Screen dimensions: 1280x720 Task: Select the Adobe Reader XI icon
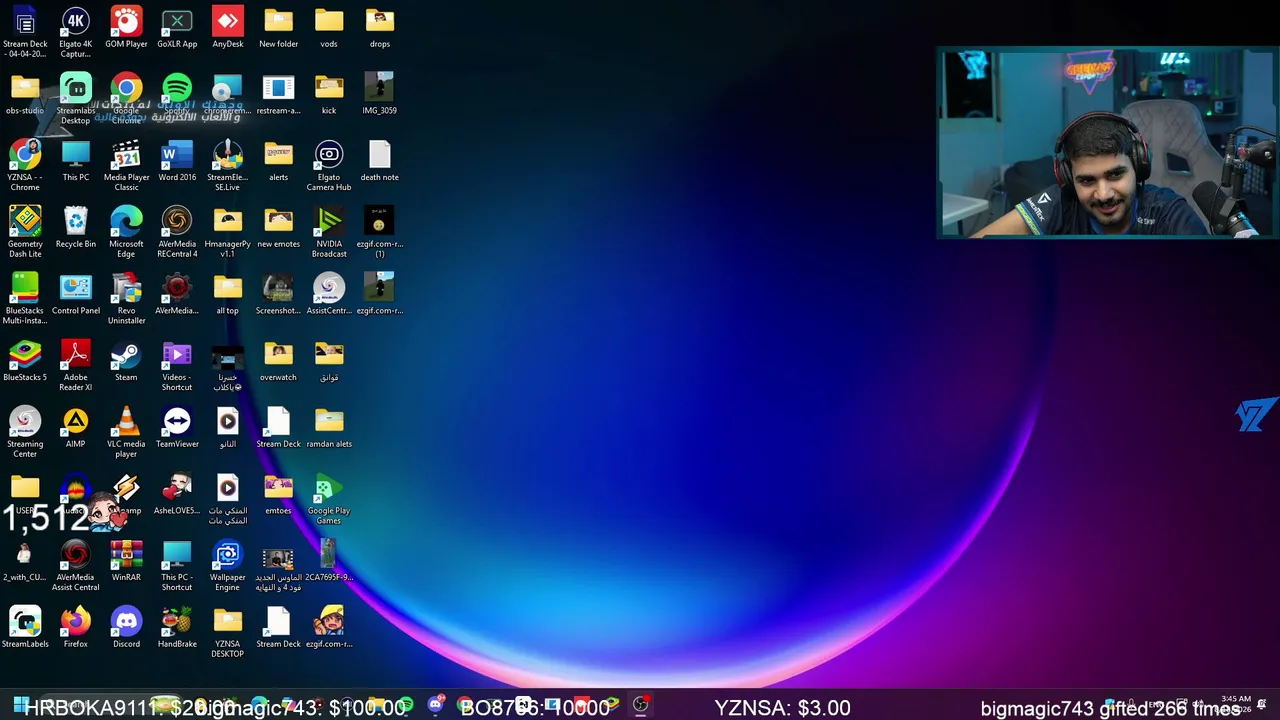tap(75, 366)
